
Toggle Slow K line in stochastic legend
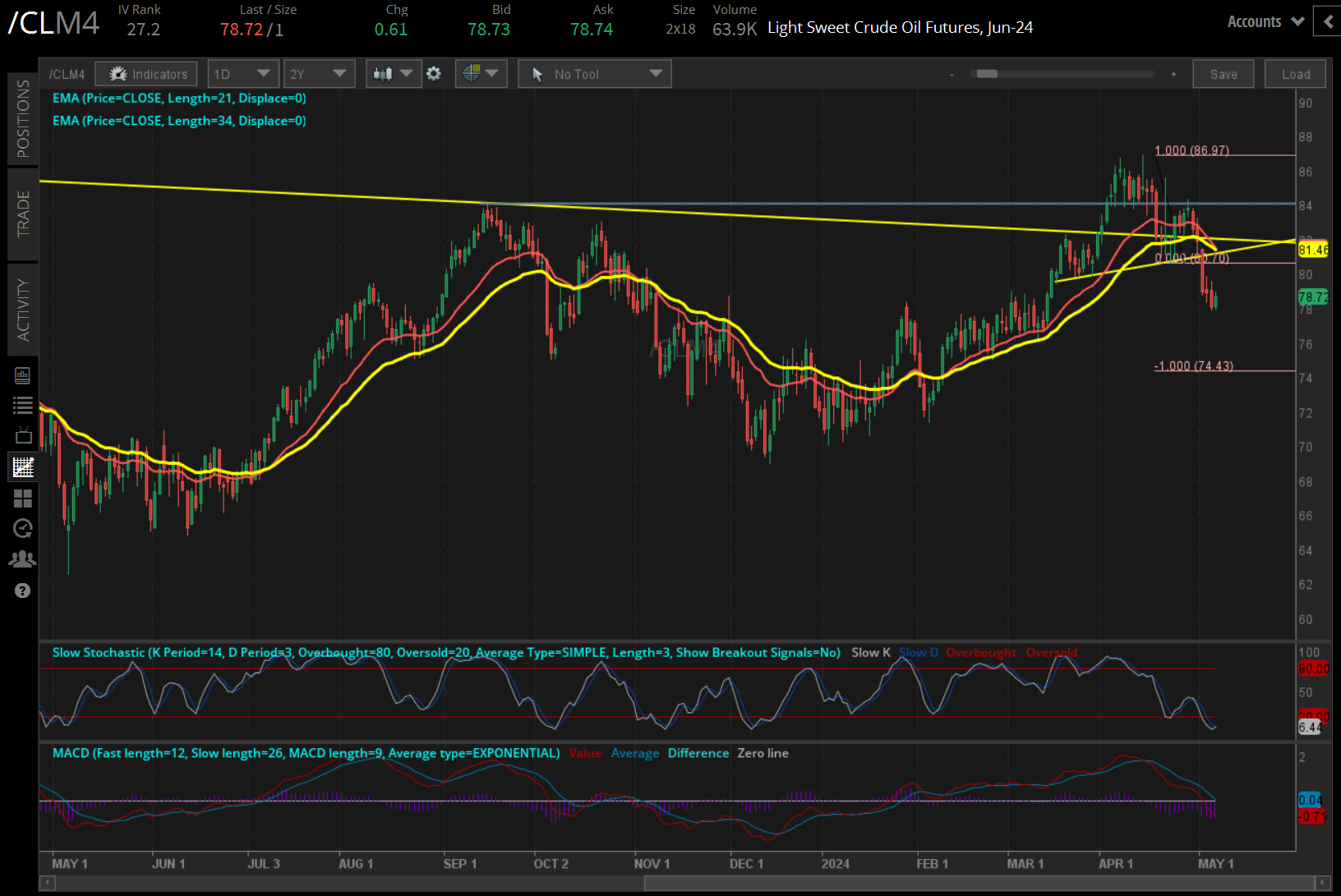click(x=871, y=652)
